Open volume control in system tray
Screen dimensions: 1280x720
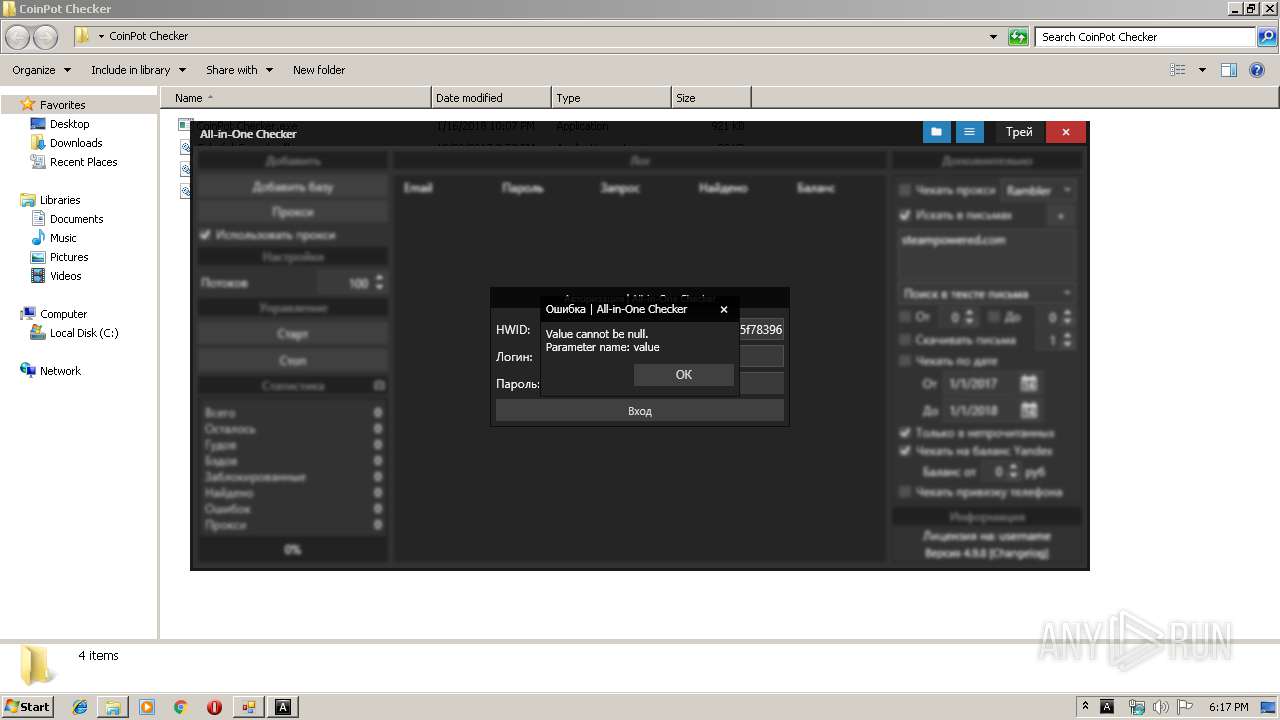click(x=1163, y=707)
